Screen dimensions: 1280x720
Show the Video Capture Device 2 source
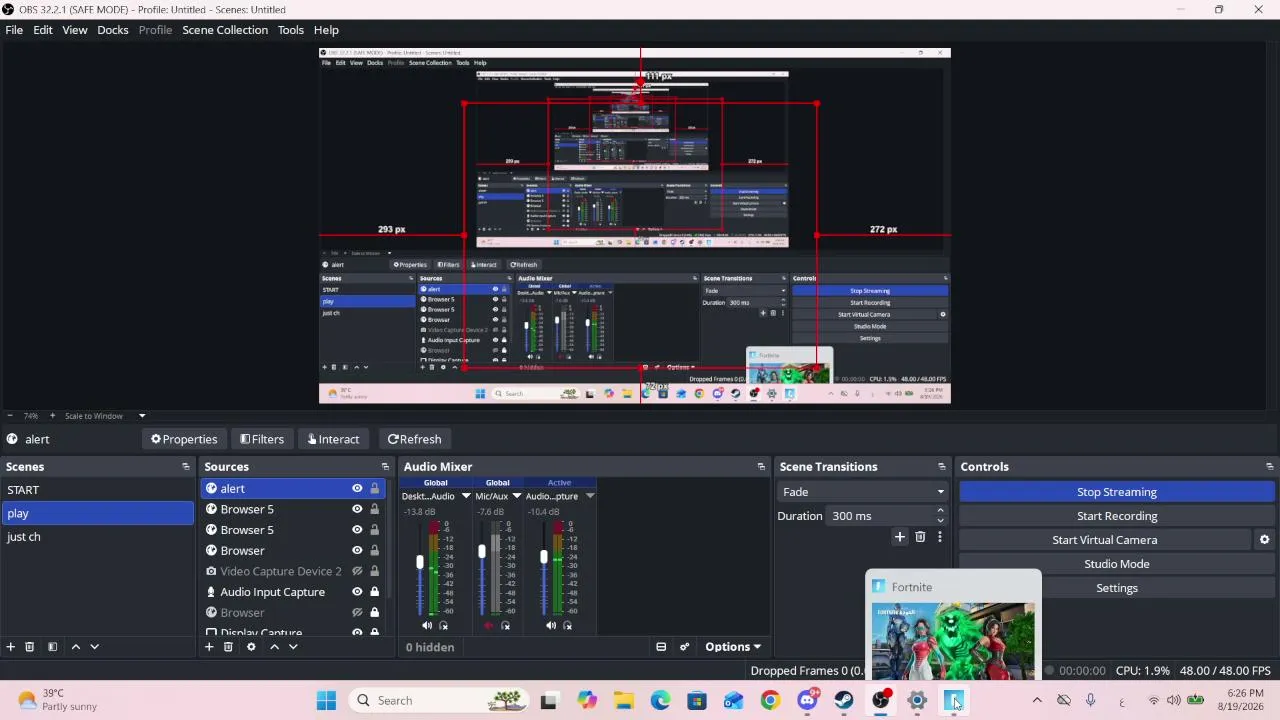357,571
